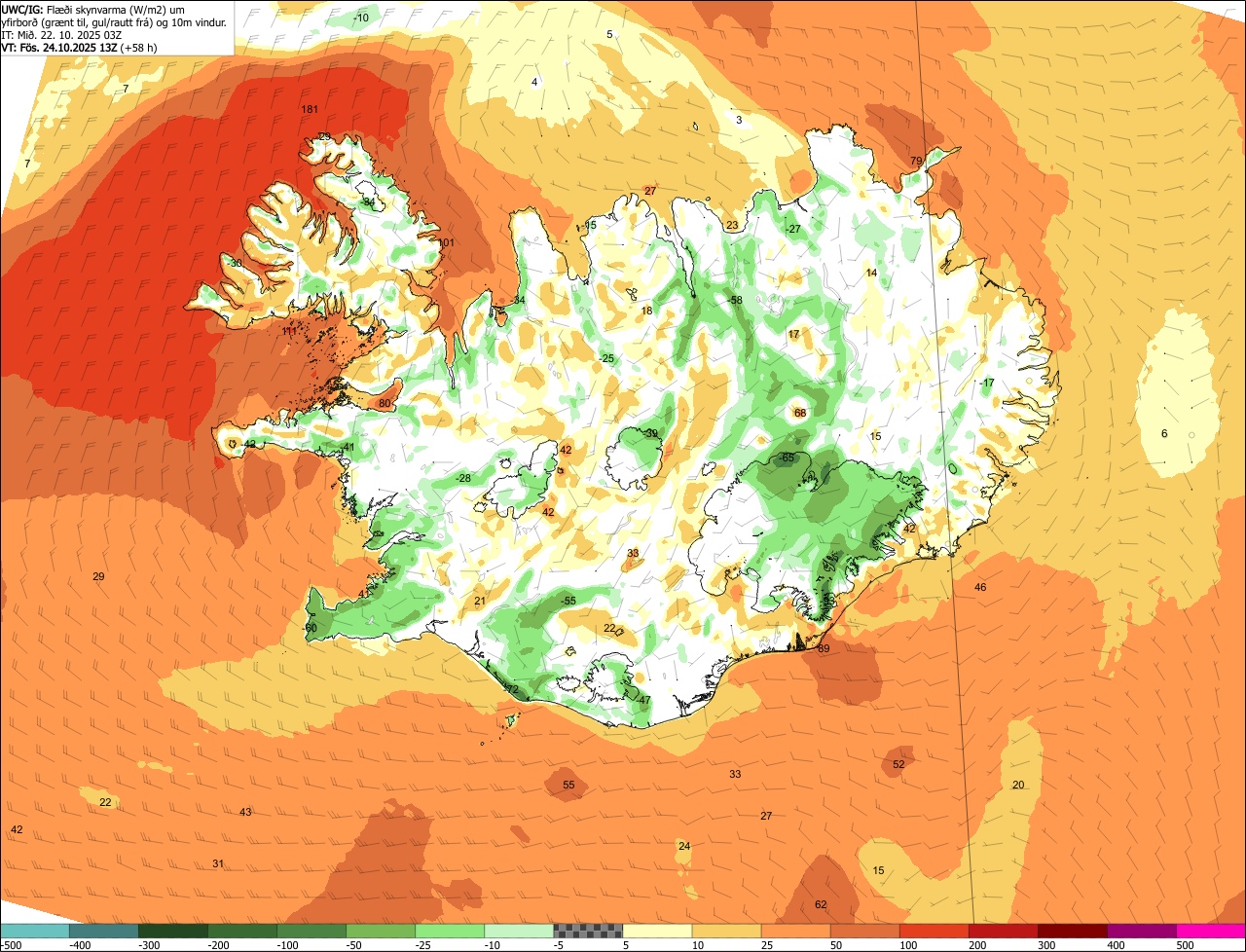Click the orange 25 to 50 swatch
Image resolution: width=1246 pixels, height=952 pixels.
[x=795, y=931]
